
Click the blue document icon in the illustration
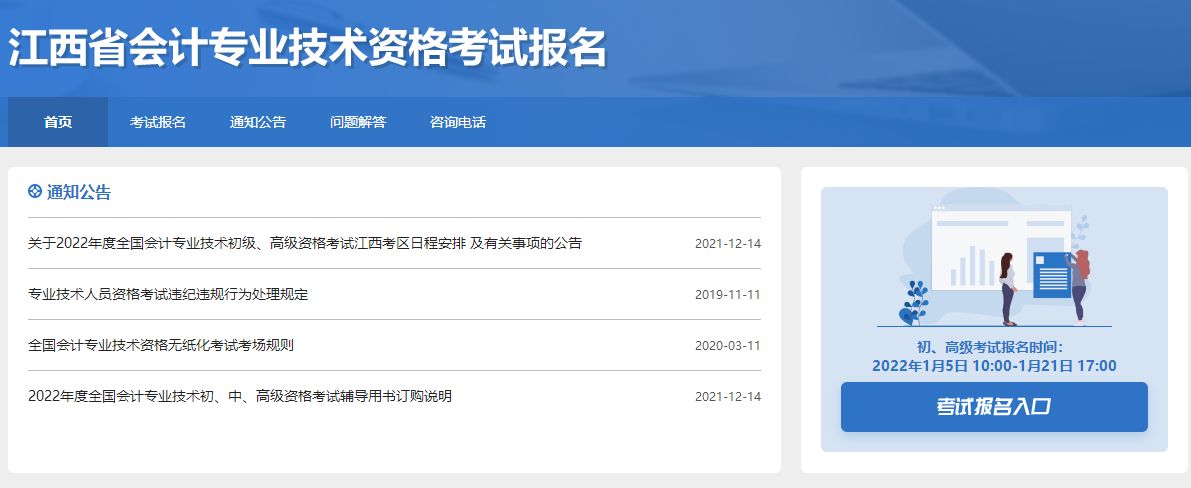click(x=1050, y=274)
